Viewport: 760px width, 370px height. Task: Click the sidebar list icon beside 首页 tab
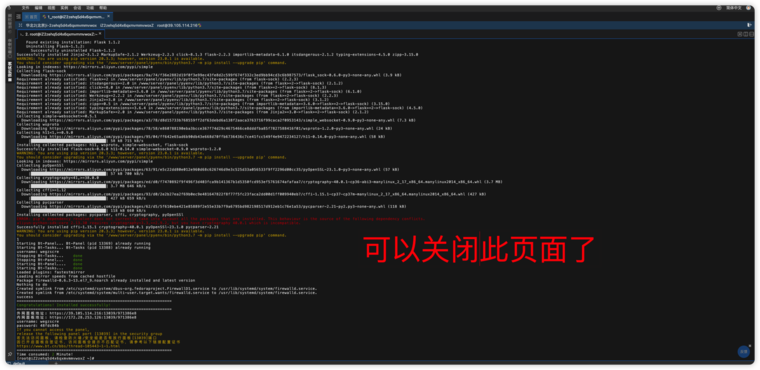[18, 16]
